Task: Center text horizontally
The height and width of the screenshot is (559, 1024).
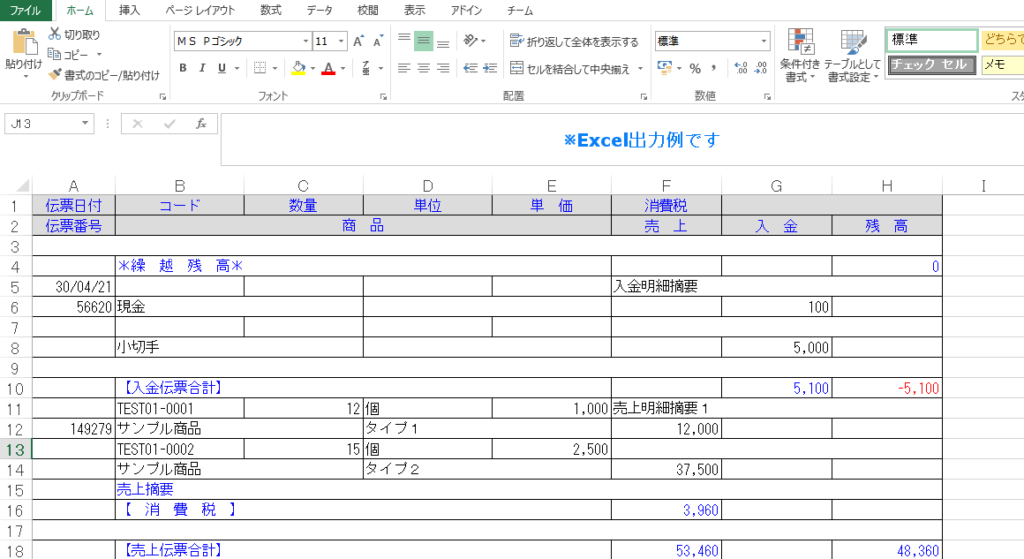Action: pos(424,68)
